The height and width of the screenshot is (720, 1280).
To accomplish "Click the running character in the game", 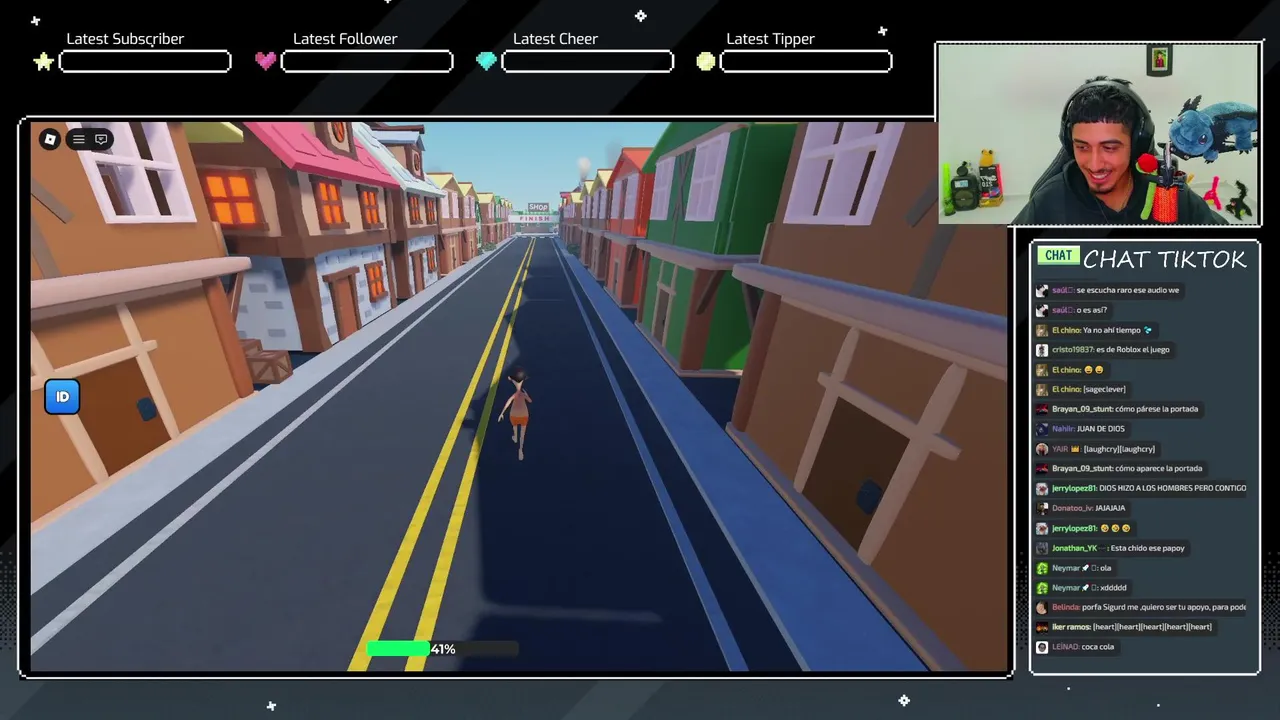I will click(517, 414).
